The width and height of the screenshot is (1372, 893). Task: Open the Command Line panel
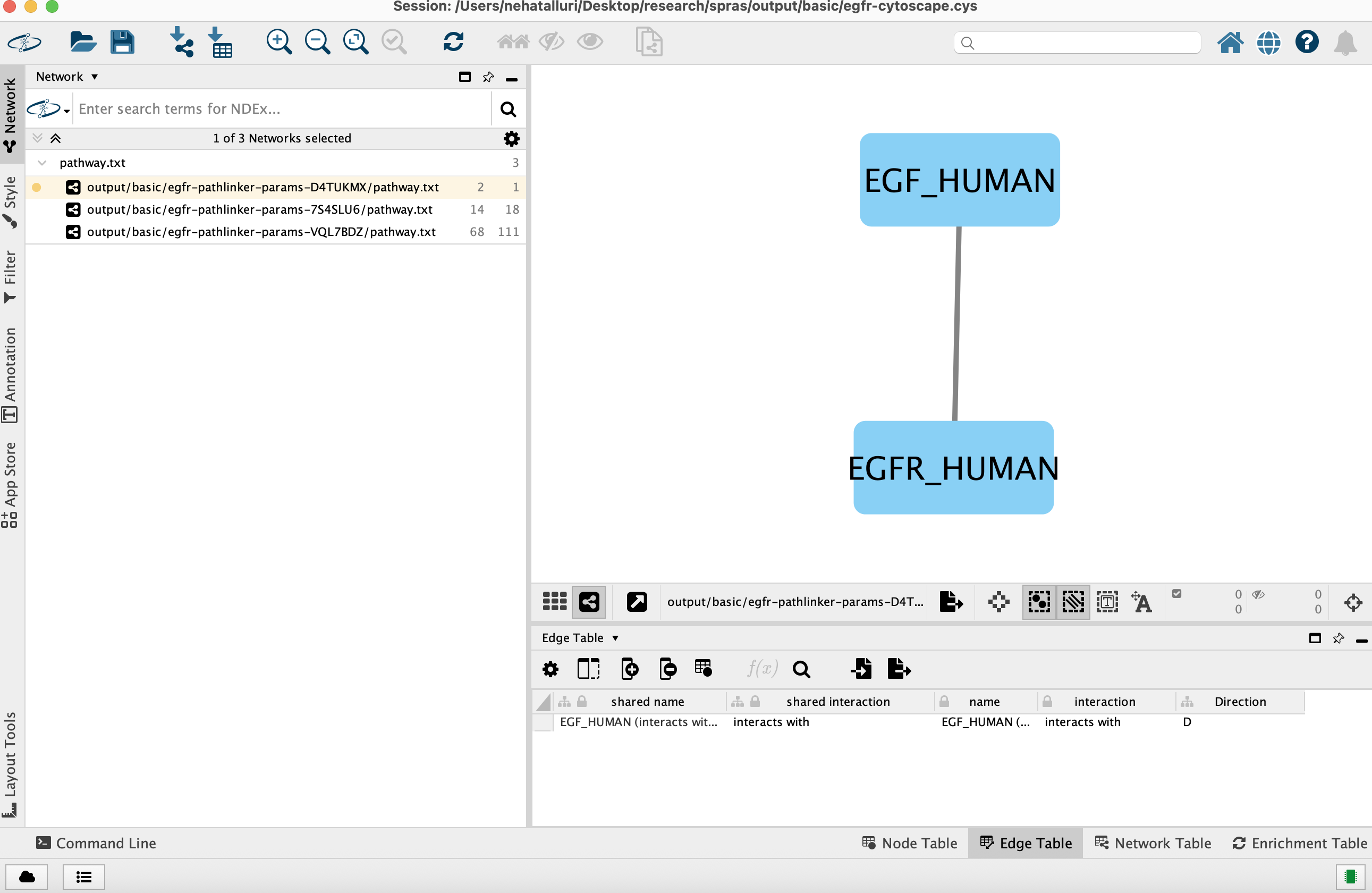(96, 843)
